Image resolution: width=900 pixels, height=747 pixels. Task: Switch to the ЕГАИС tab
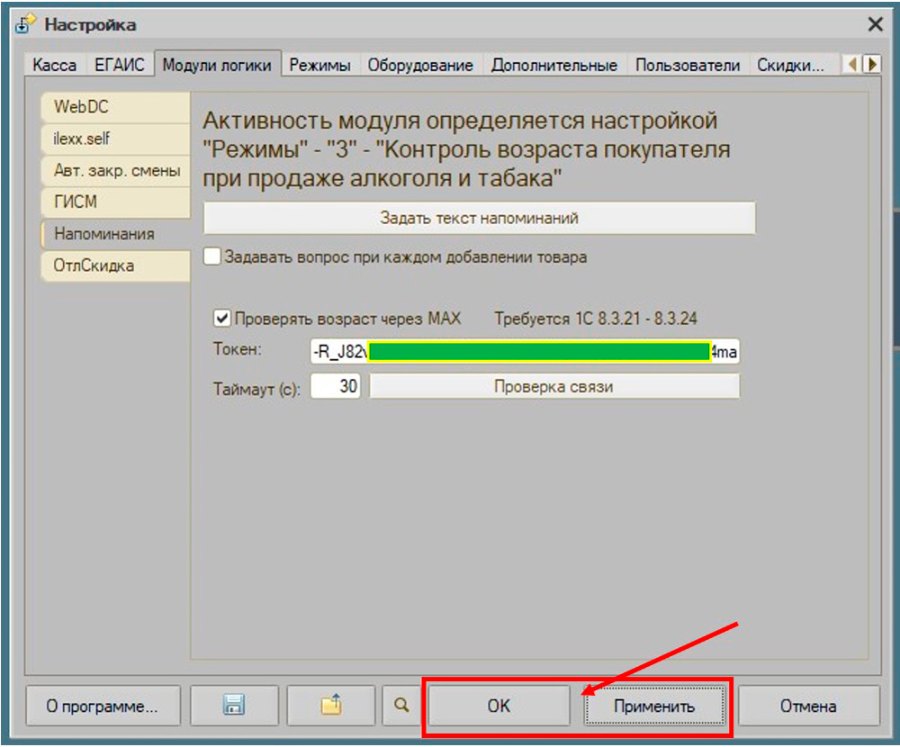click(119, 65)
